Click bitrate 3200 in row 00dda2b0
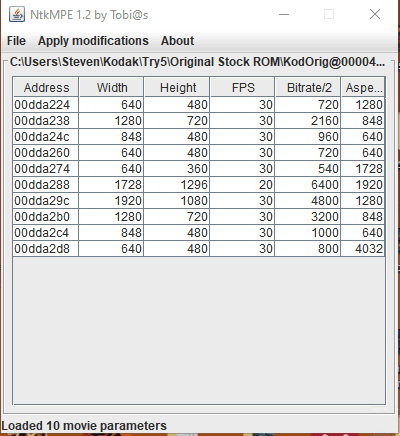The height and width of the screenshot is (436, 400). 308,217
